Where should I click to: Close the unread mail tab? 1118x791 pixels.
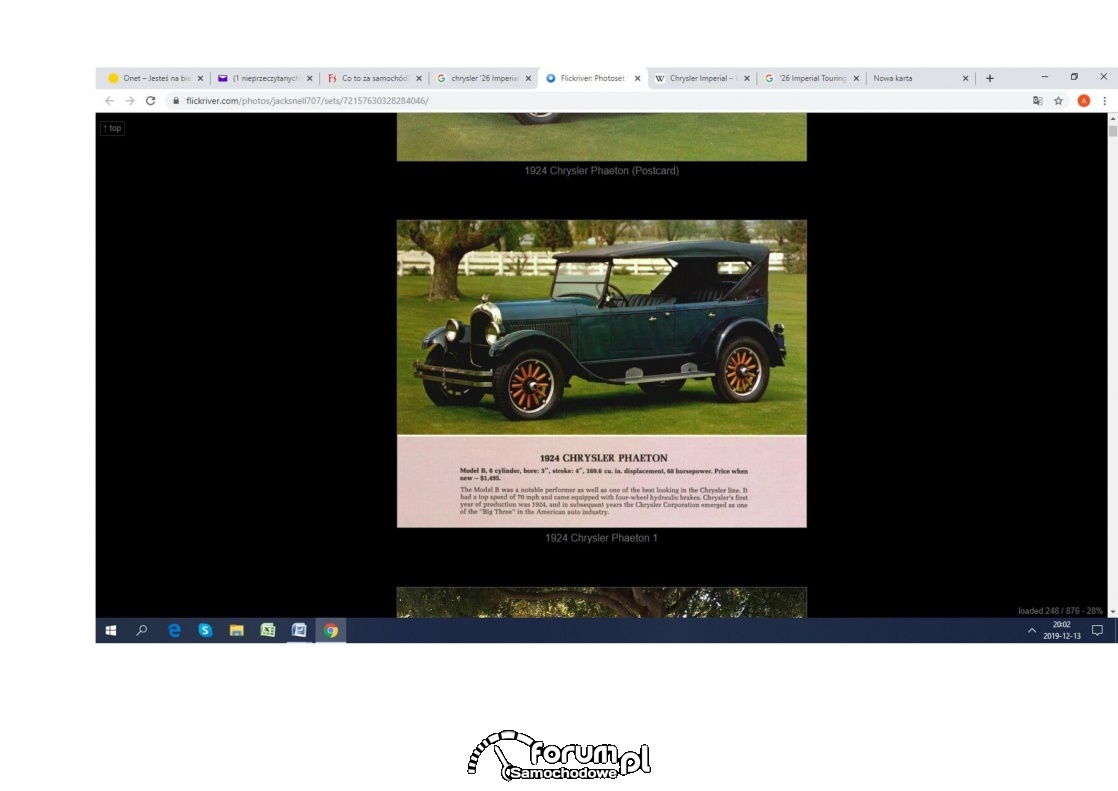(309, 78)
